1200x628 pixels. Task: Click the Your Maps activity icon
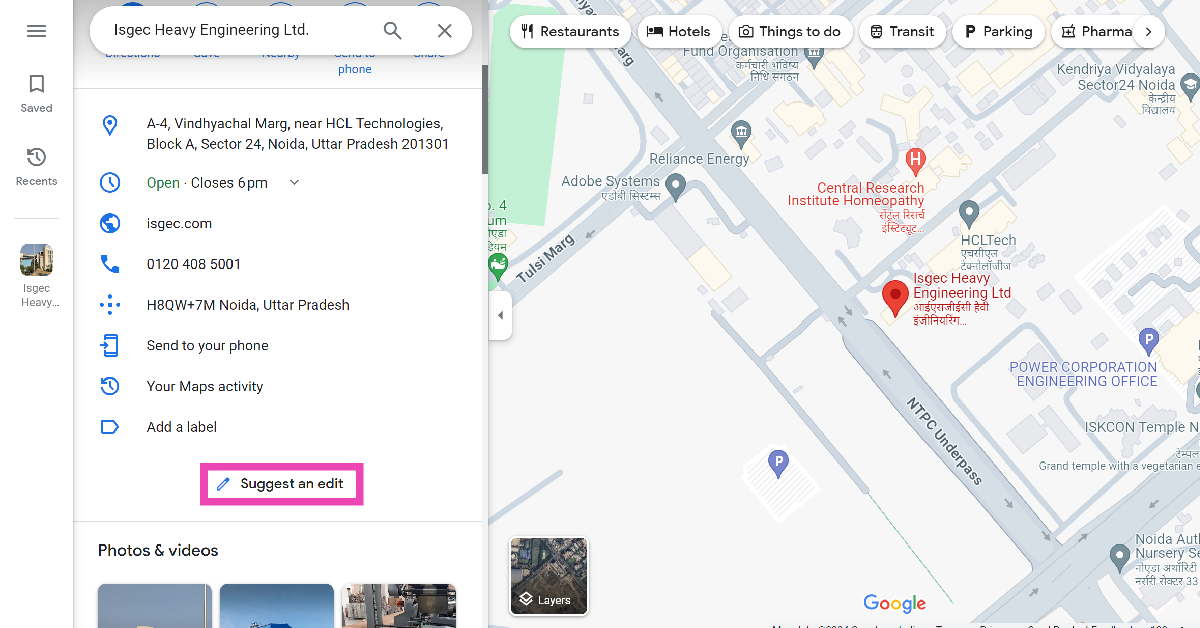(110, 386)
